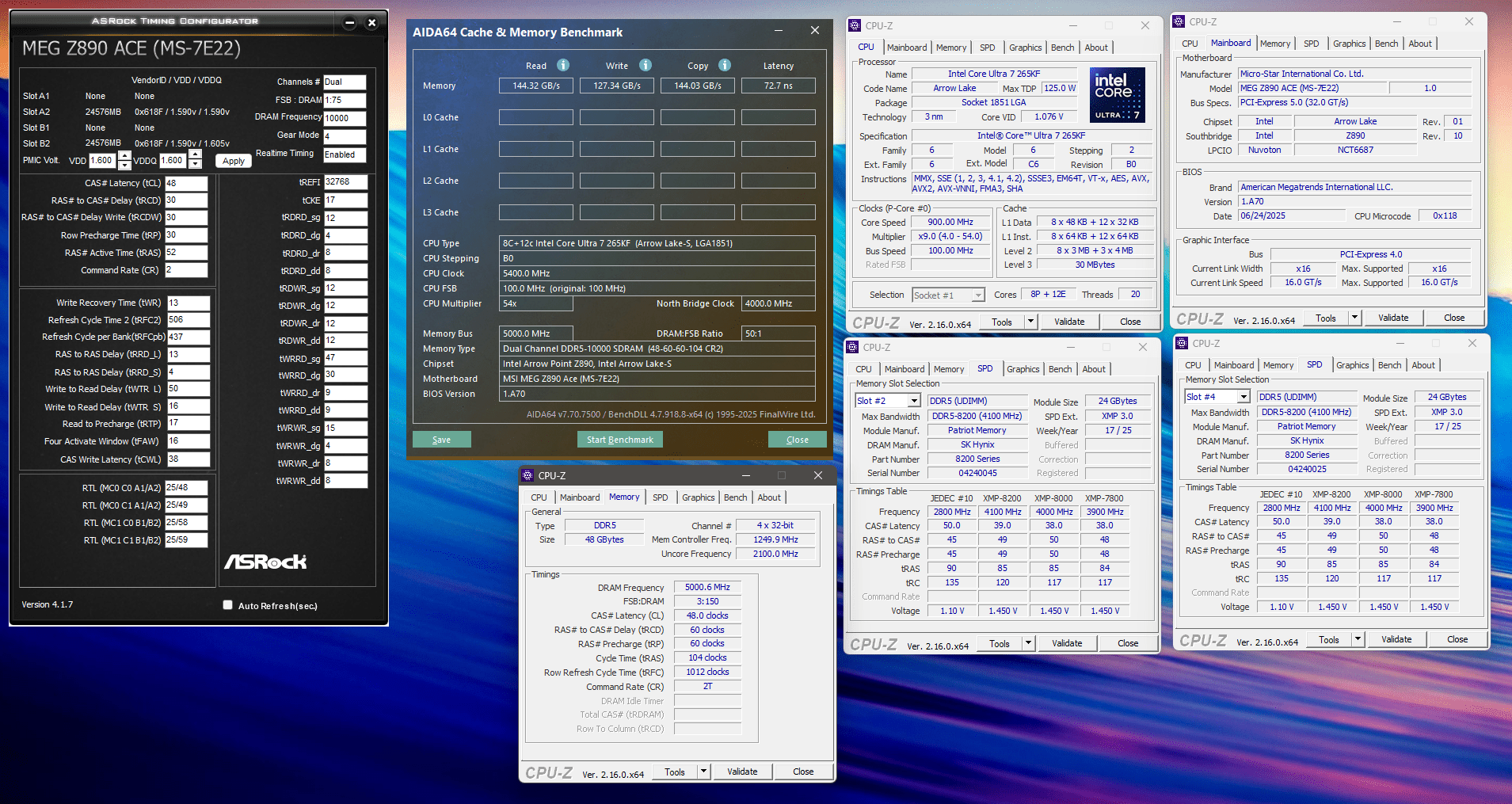Decrease the VDDQ voltage with the down arrow
The height and width of the screenshot is (804, 1512).
[195, 165]
